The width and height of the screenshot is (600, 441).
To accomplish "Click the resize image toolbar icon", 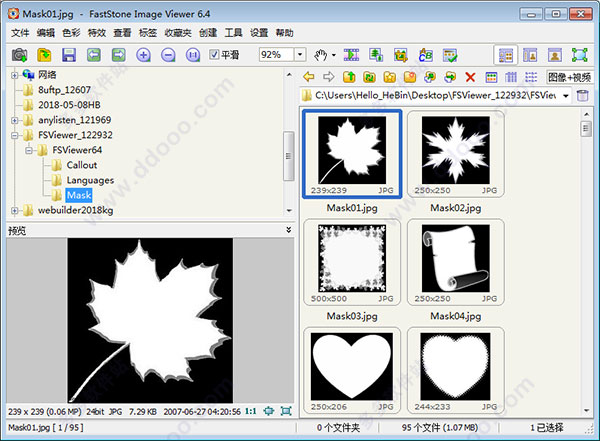I will 376,55.
